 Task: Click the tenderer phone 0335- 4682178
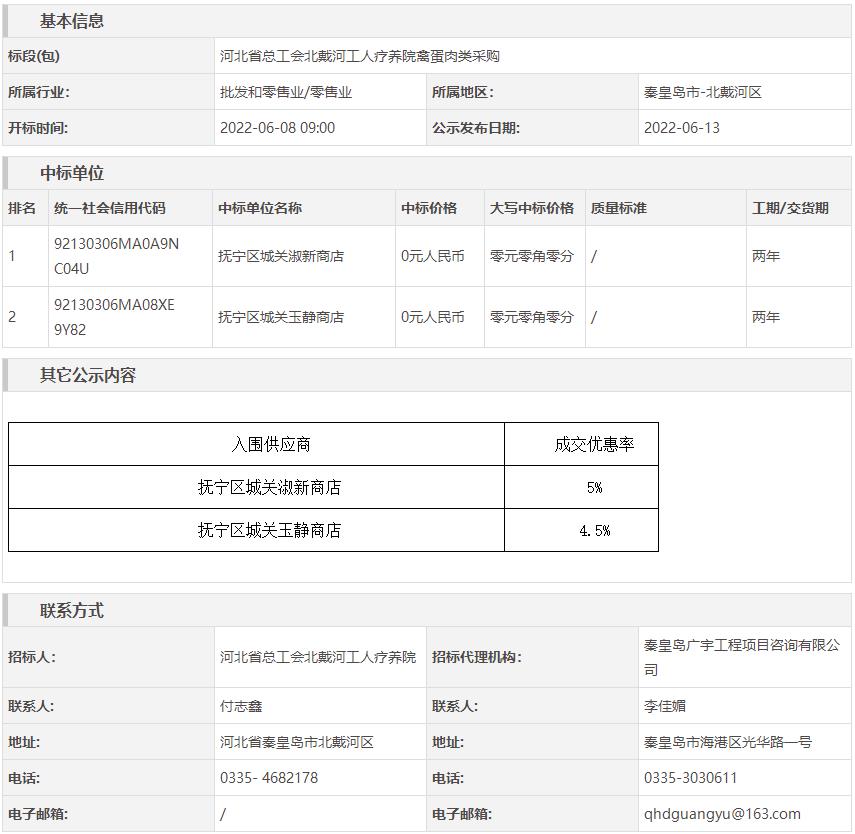(x=269, y=779)
